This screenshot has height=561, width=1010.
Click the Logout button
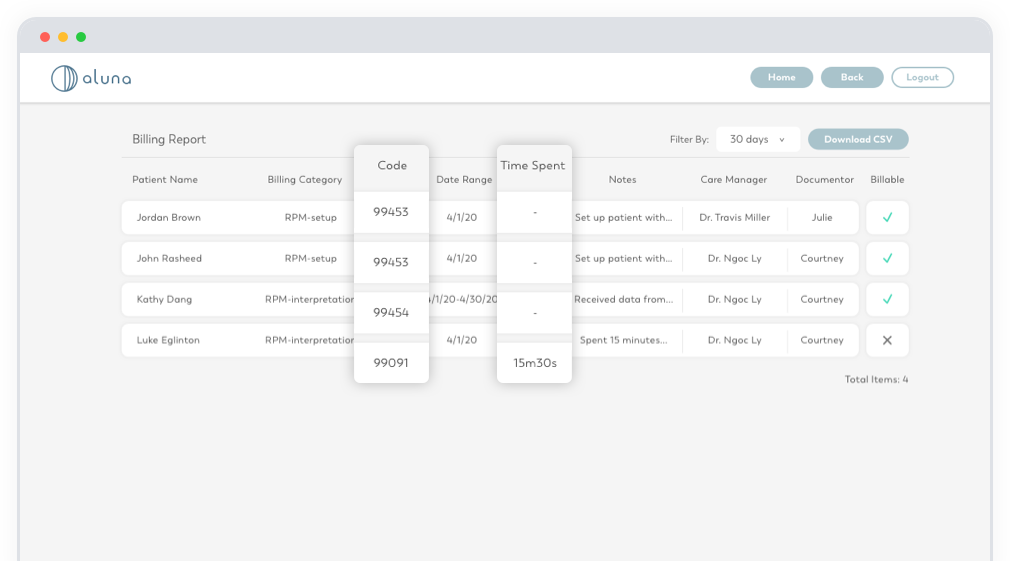[922, 78]
